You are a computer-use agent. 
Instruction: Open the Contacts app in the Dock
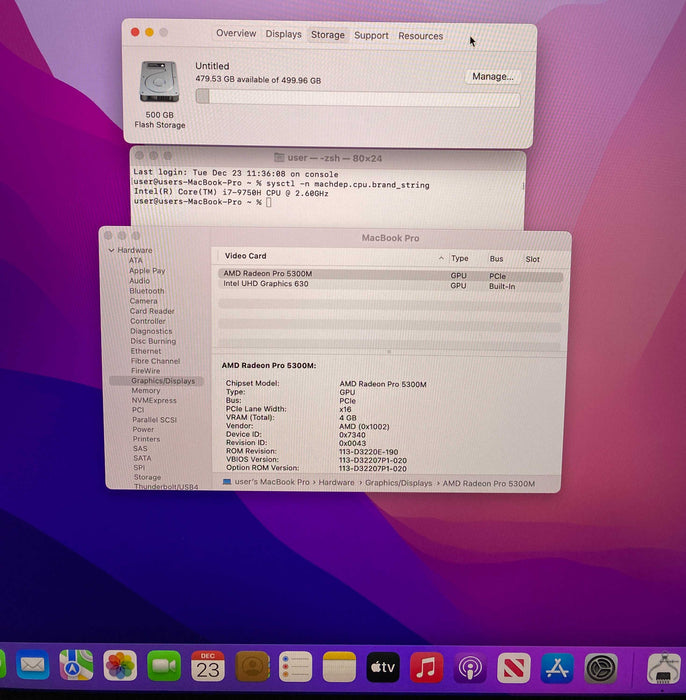click(252, 667)
